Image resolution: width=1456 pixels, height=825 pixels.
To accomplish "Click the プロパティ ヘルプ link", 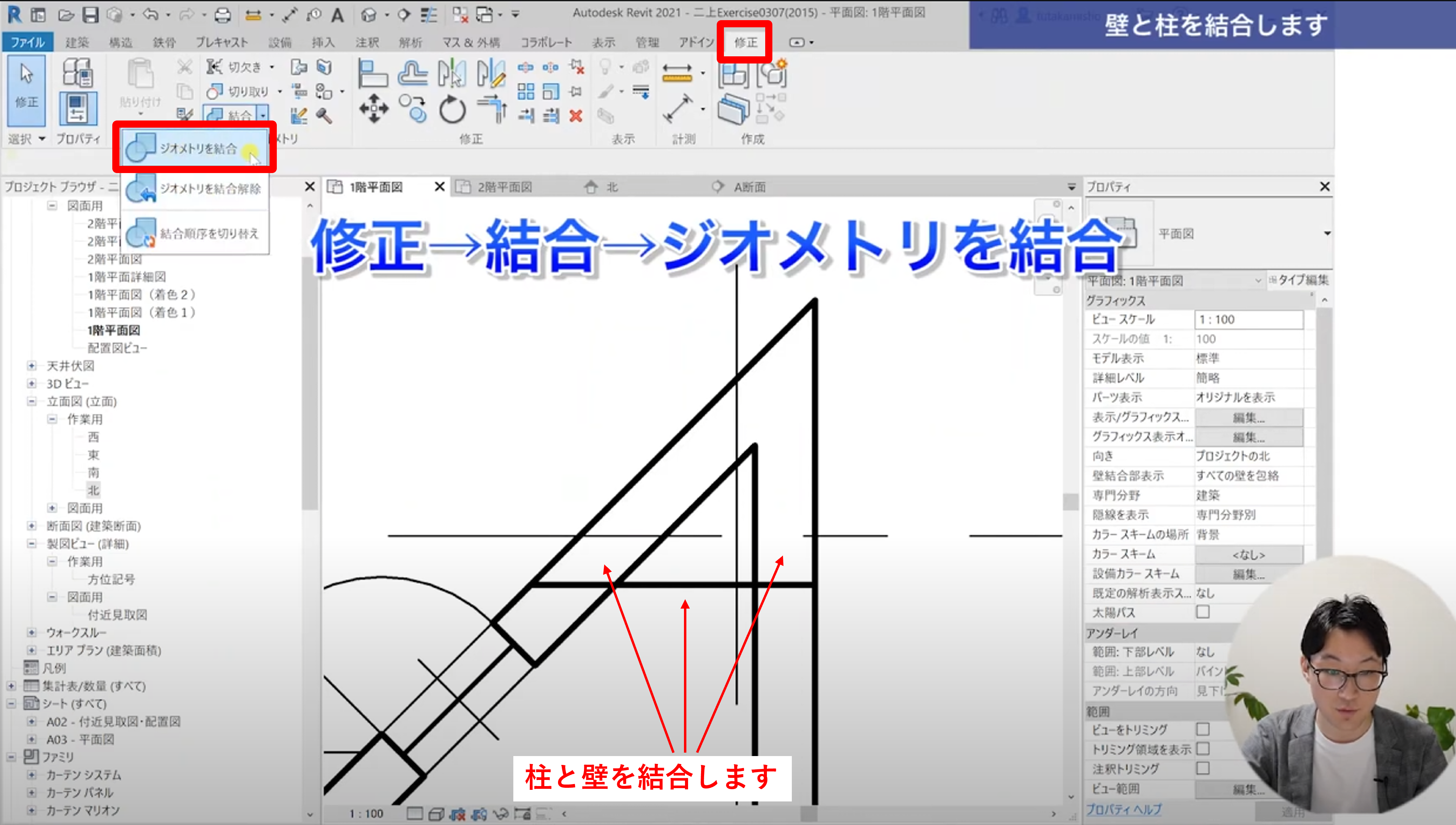I will tap(1124, 809).
